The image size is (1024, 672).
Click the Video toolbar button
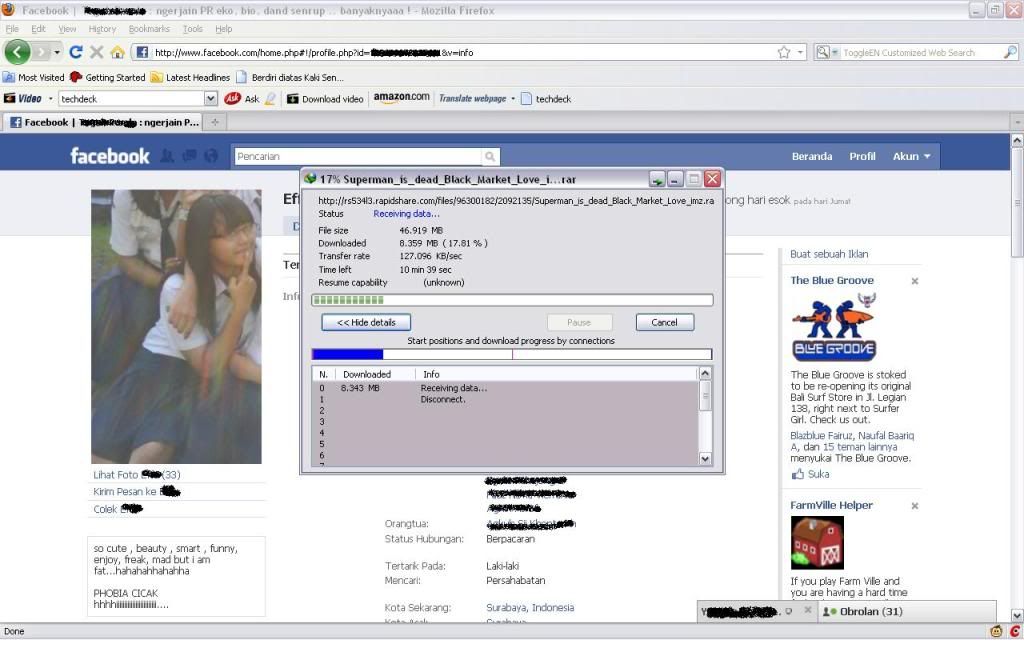(24, 99)
